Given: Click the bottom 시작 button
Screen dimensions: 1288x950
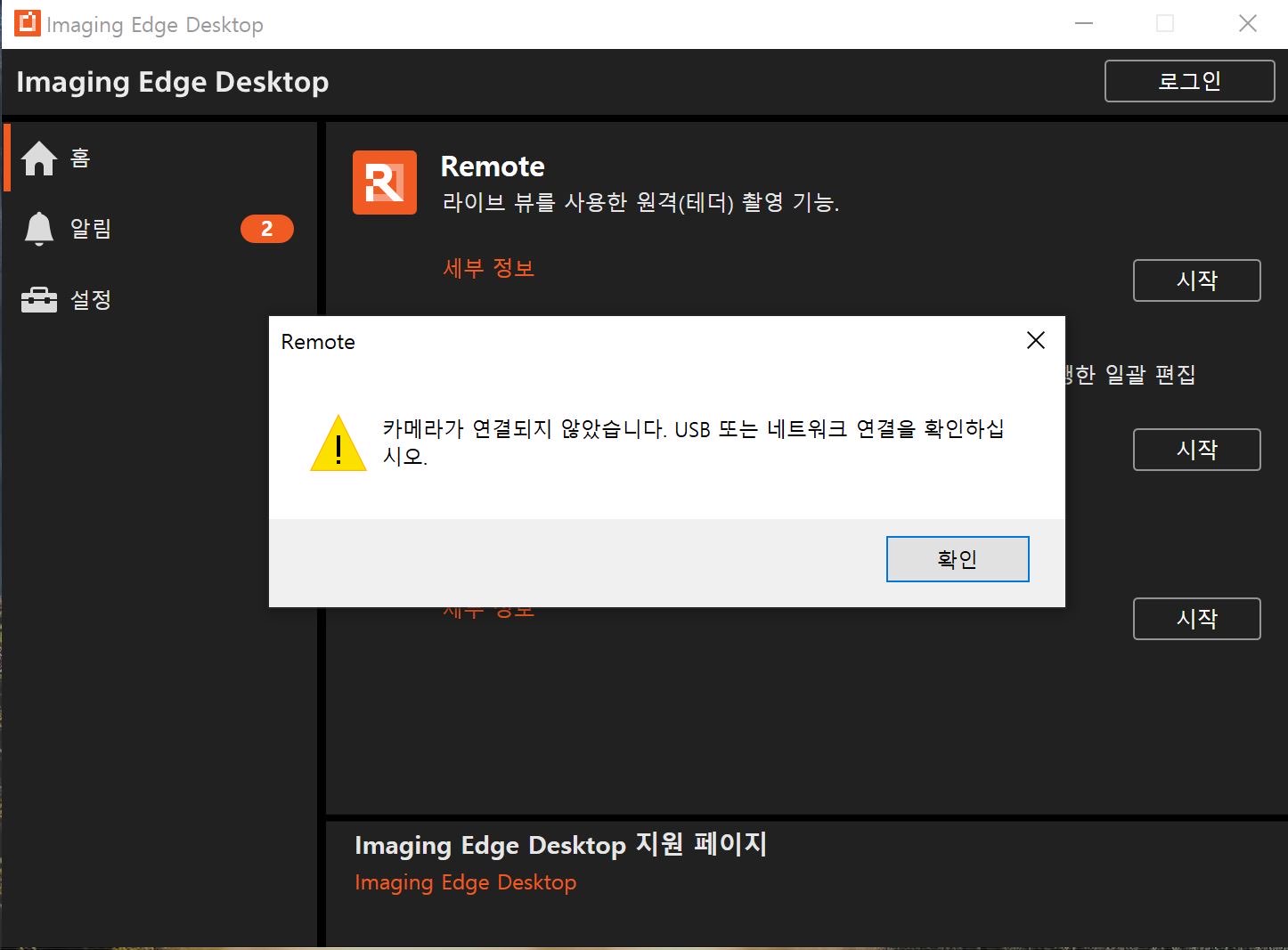Looking at the screenshot, I should [x=1197, y=619].
